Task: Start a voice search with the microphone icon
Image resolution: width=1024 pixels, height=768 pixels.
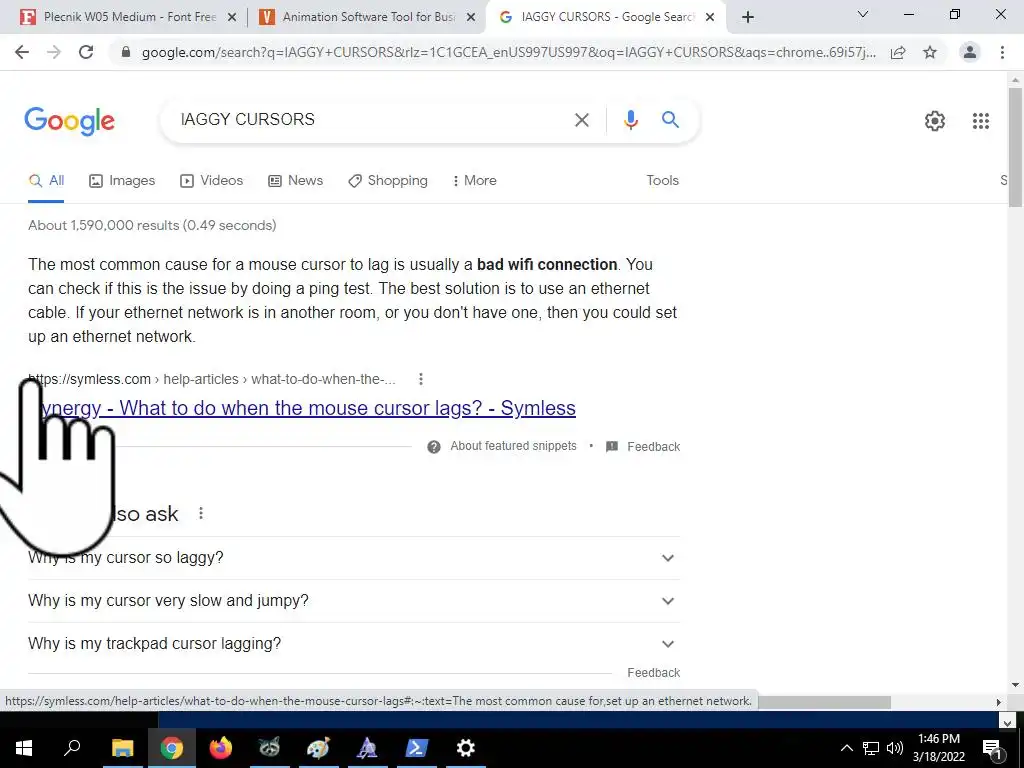Action: [630, 120]
